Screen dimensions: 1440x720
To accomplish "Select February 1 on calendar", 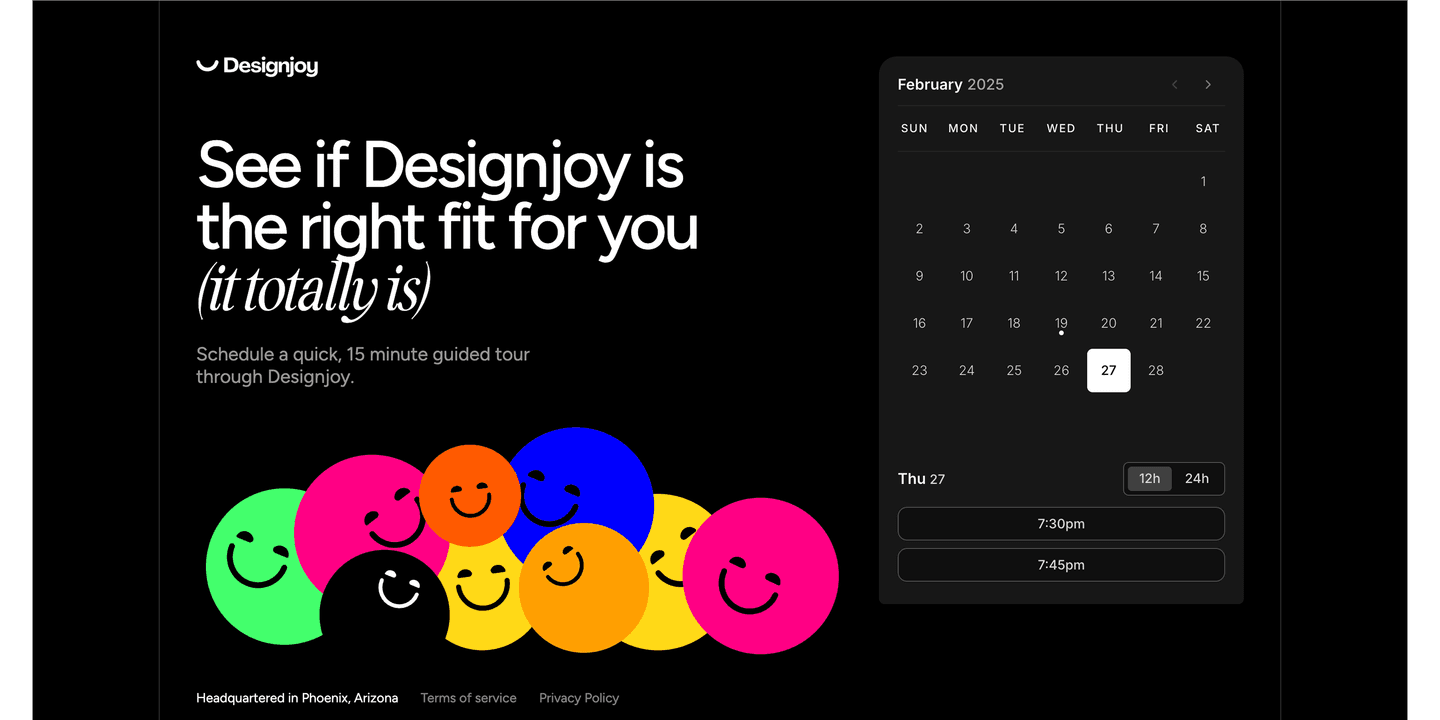I will click(1203, 182).
